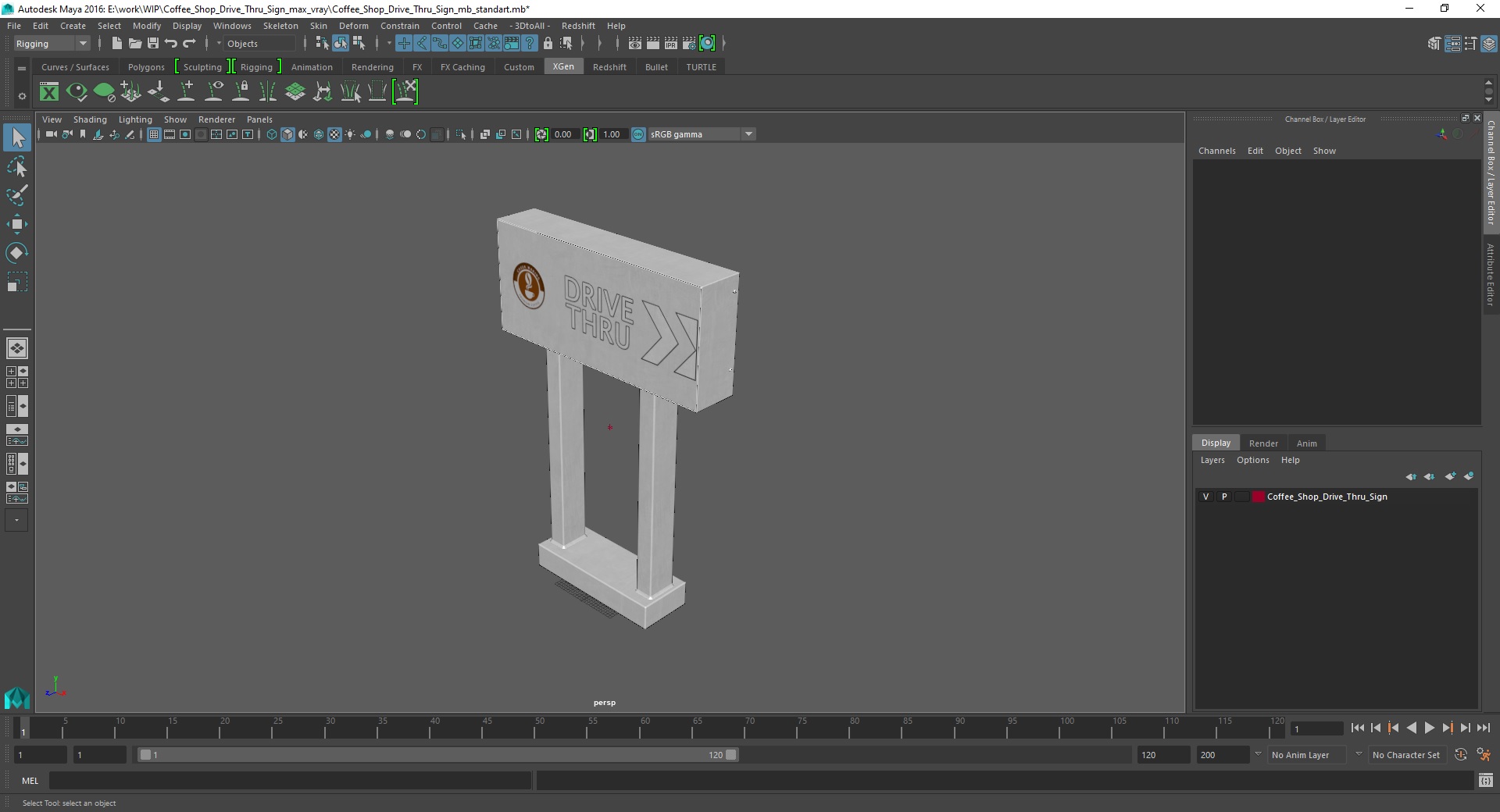Image resolution: width=1500 pixels, height=812 pixels.
Task: Select the Rotate tool in toolbox
Action: [x=16, y=253]
